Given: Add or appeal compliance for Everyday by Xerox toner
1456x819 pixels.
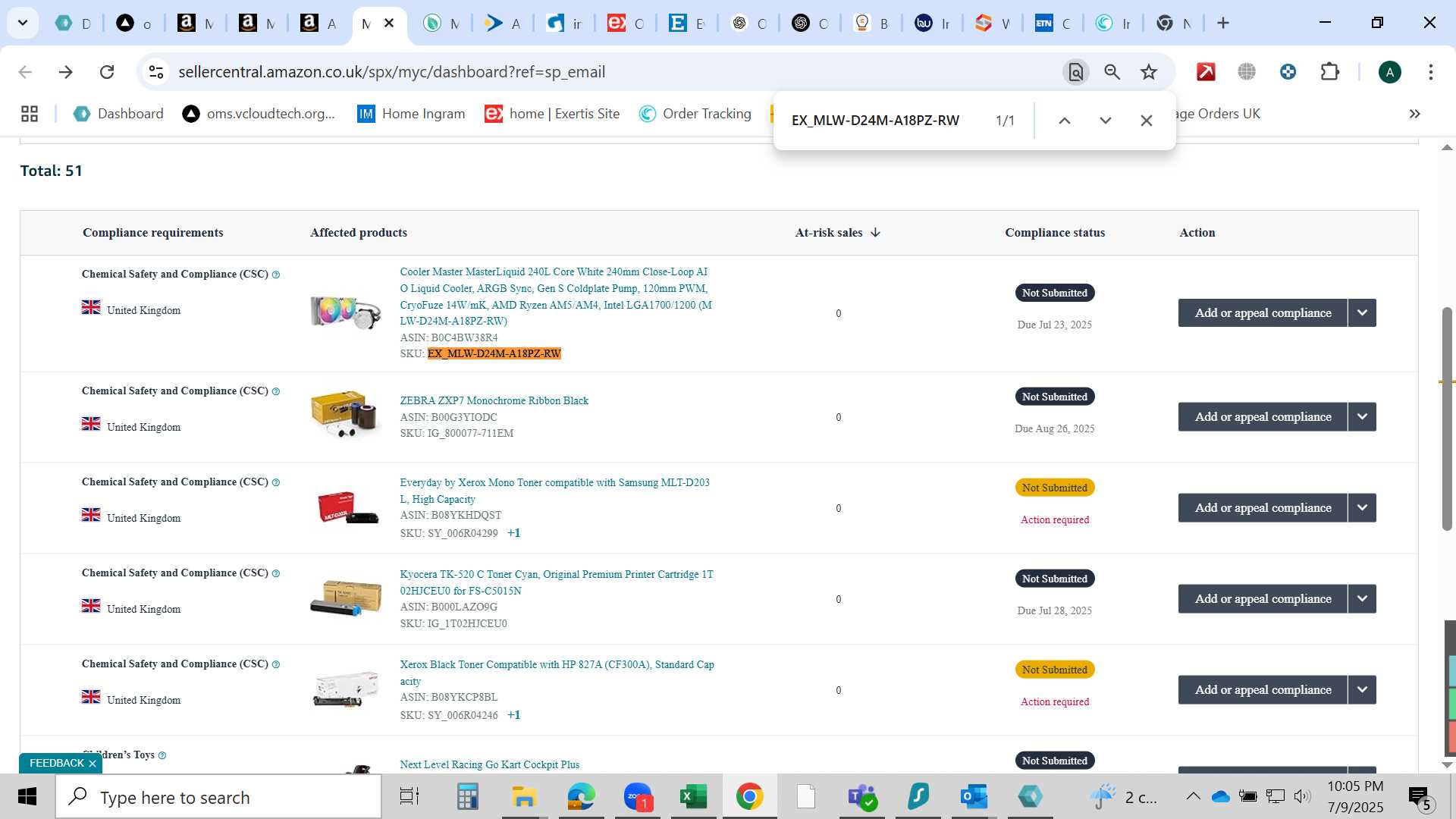Looking at the screenshot, I should tap(1263, 507).
